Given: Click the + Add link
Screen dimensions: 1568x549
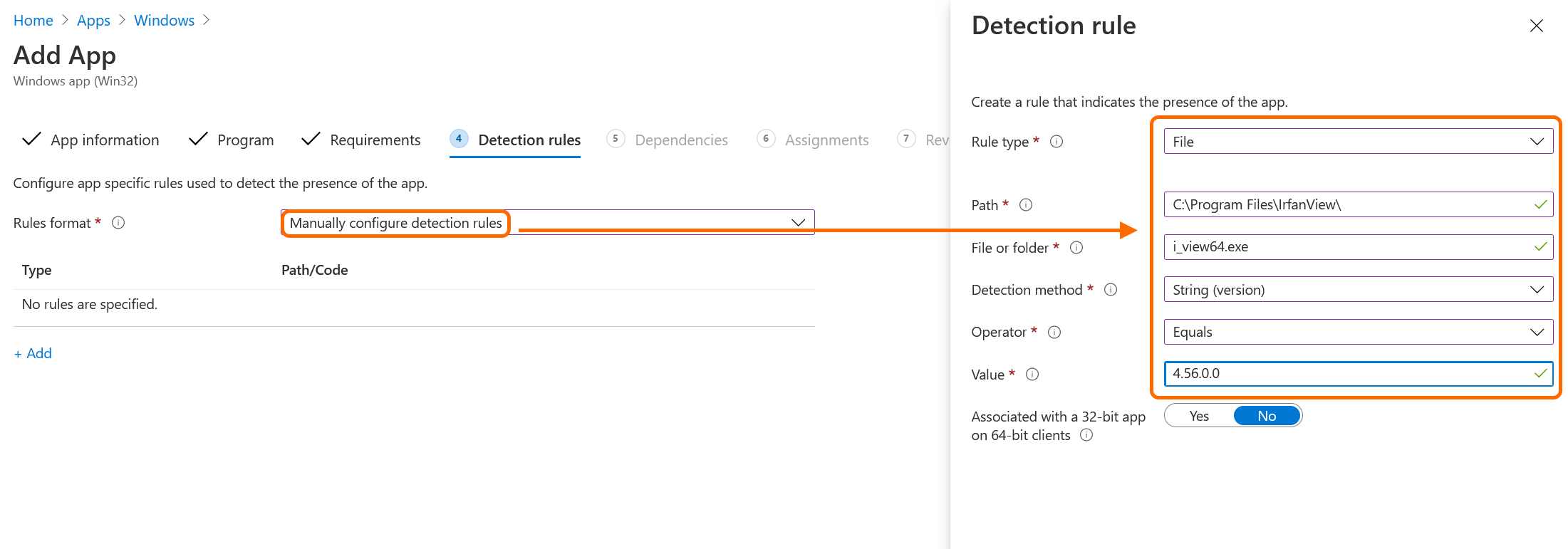Looking at the screenshot, I should coord(33,353).
